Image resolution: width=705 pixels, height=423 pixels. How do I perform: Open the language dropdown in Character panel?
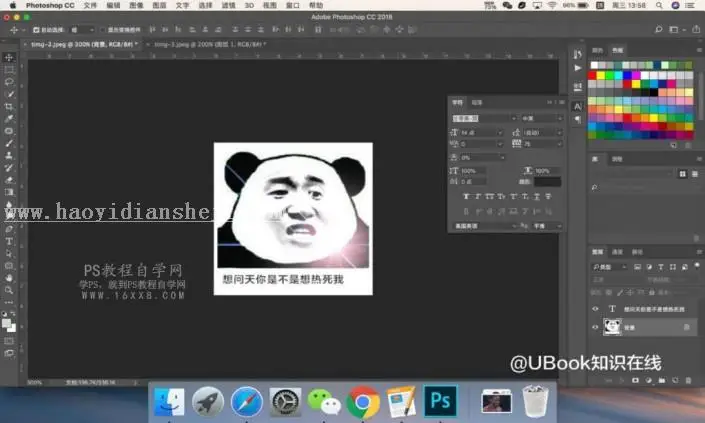tap(485, 226)
